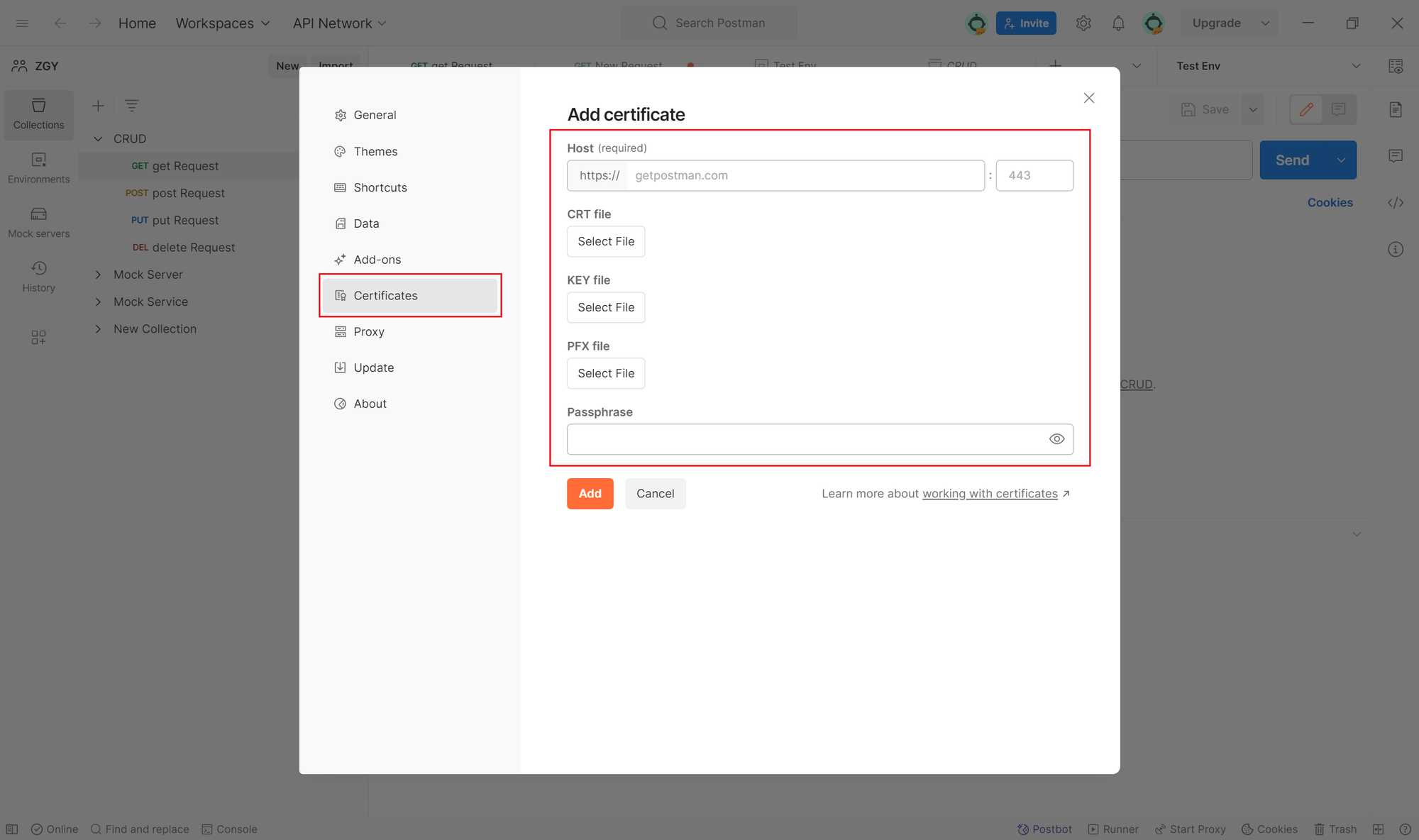Collapse the CRUD collection
The image size is (1419, 840).
tap(98, 139)
